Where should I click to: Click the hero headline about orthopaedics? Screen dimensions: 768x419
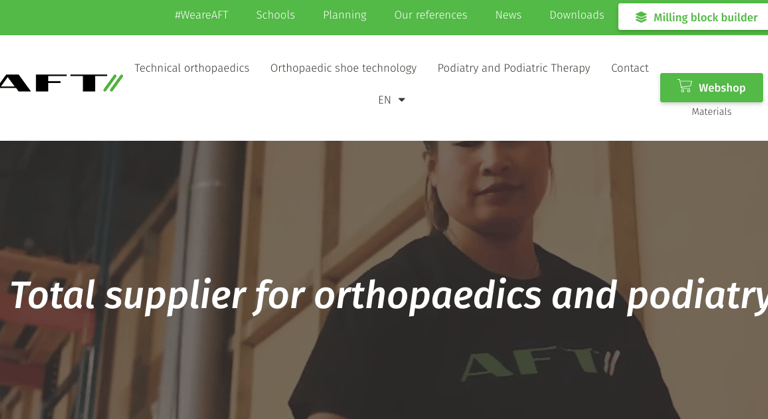pyautogui.click(x=389, y=296)
